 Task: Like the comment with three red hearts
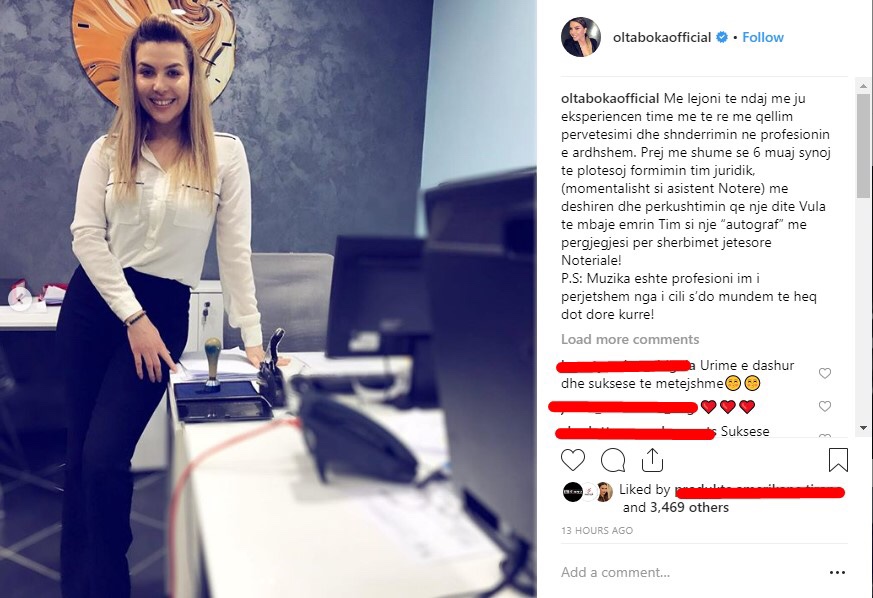pyautogui.click(x=825, y=406)
